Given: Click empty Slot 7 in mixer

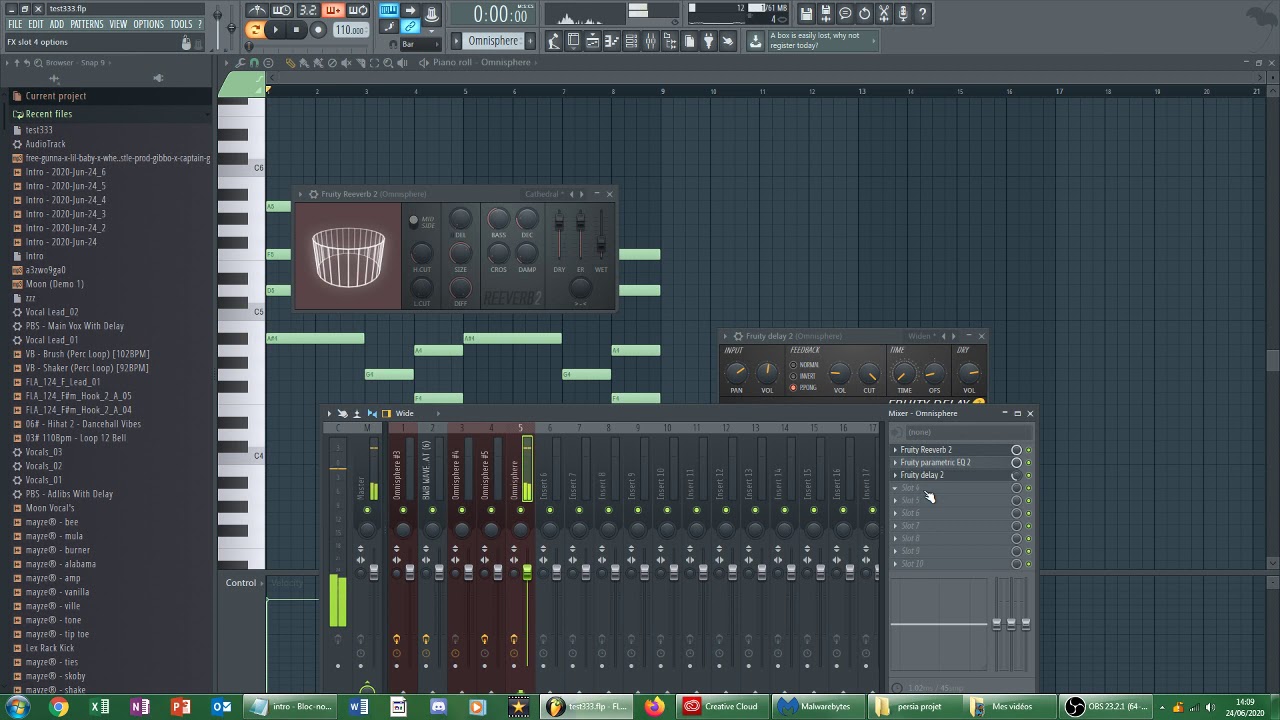Looking at the screenshot, I should click(x=955, y=526).
